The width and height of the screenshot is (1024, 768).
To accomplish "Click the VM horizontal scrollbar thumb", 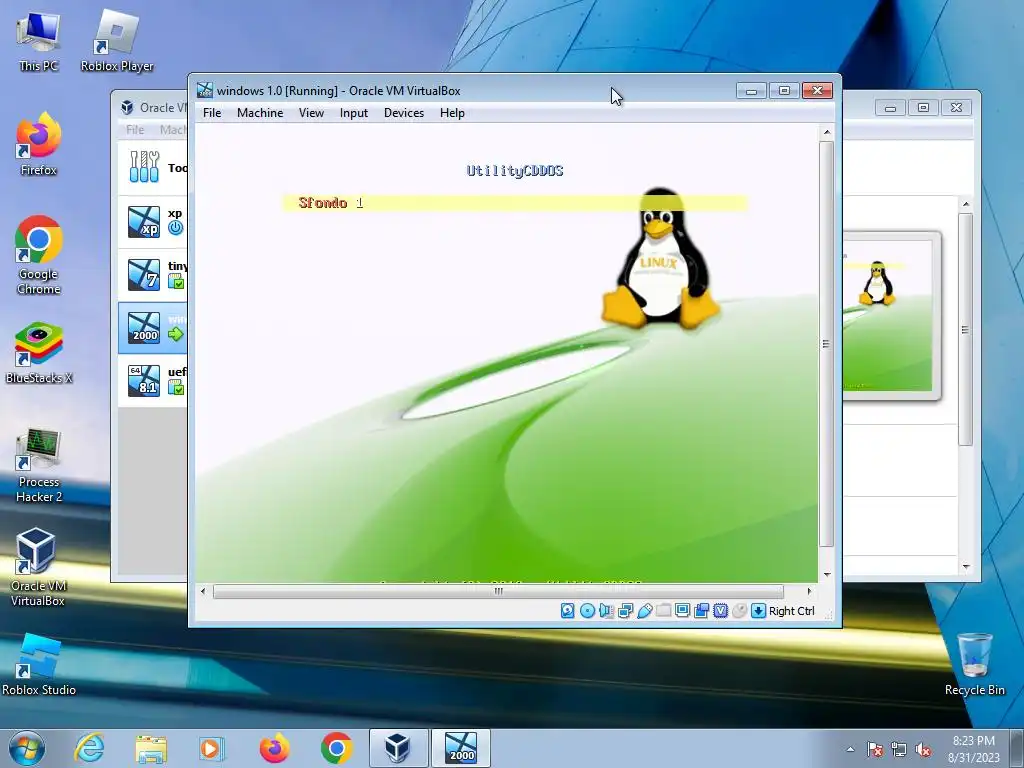I will 498,591.
